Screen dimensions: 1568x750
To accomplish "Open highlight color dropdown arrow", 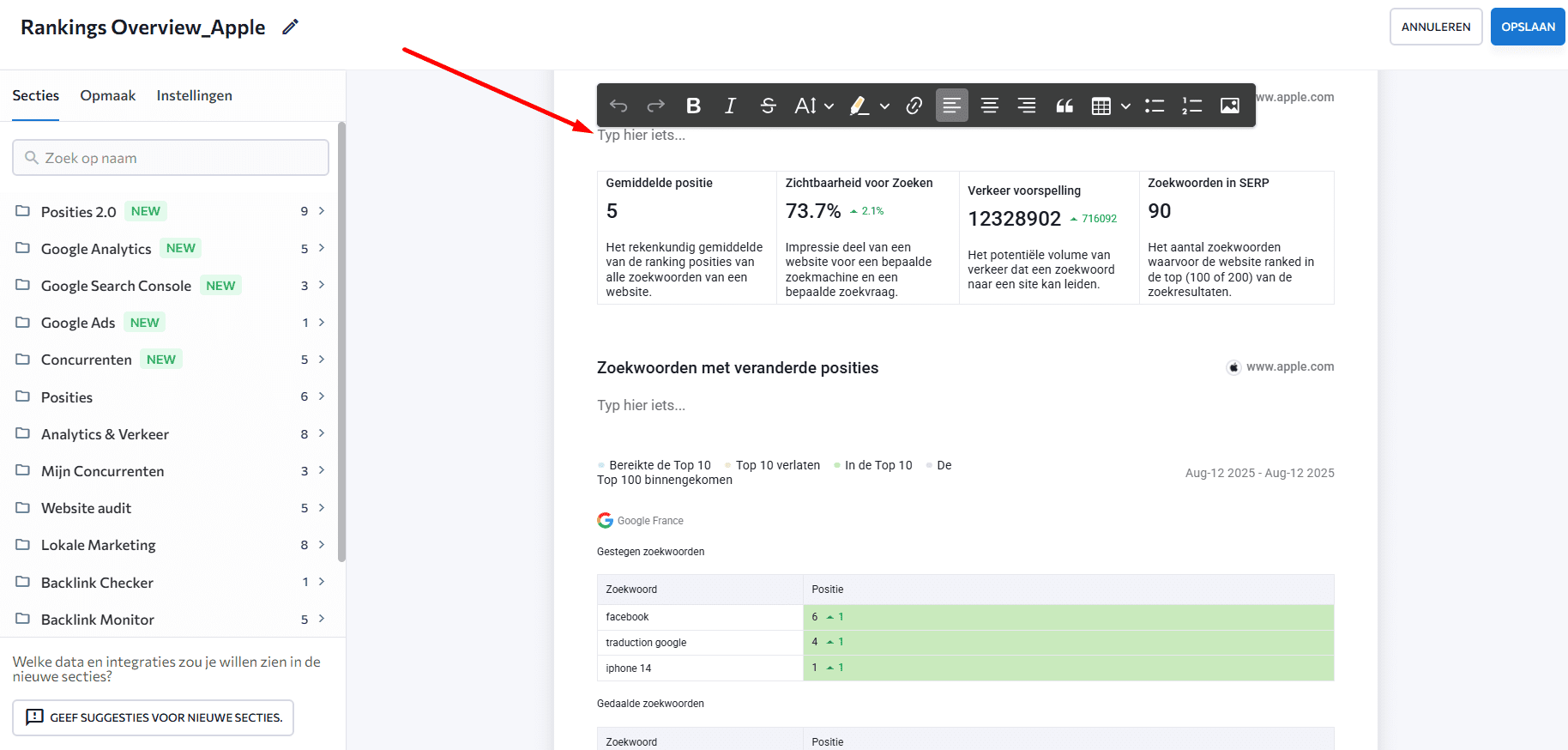I will point(884,106).
